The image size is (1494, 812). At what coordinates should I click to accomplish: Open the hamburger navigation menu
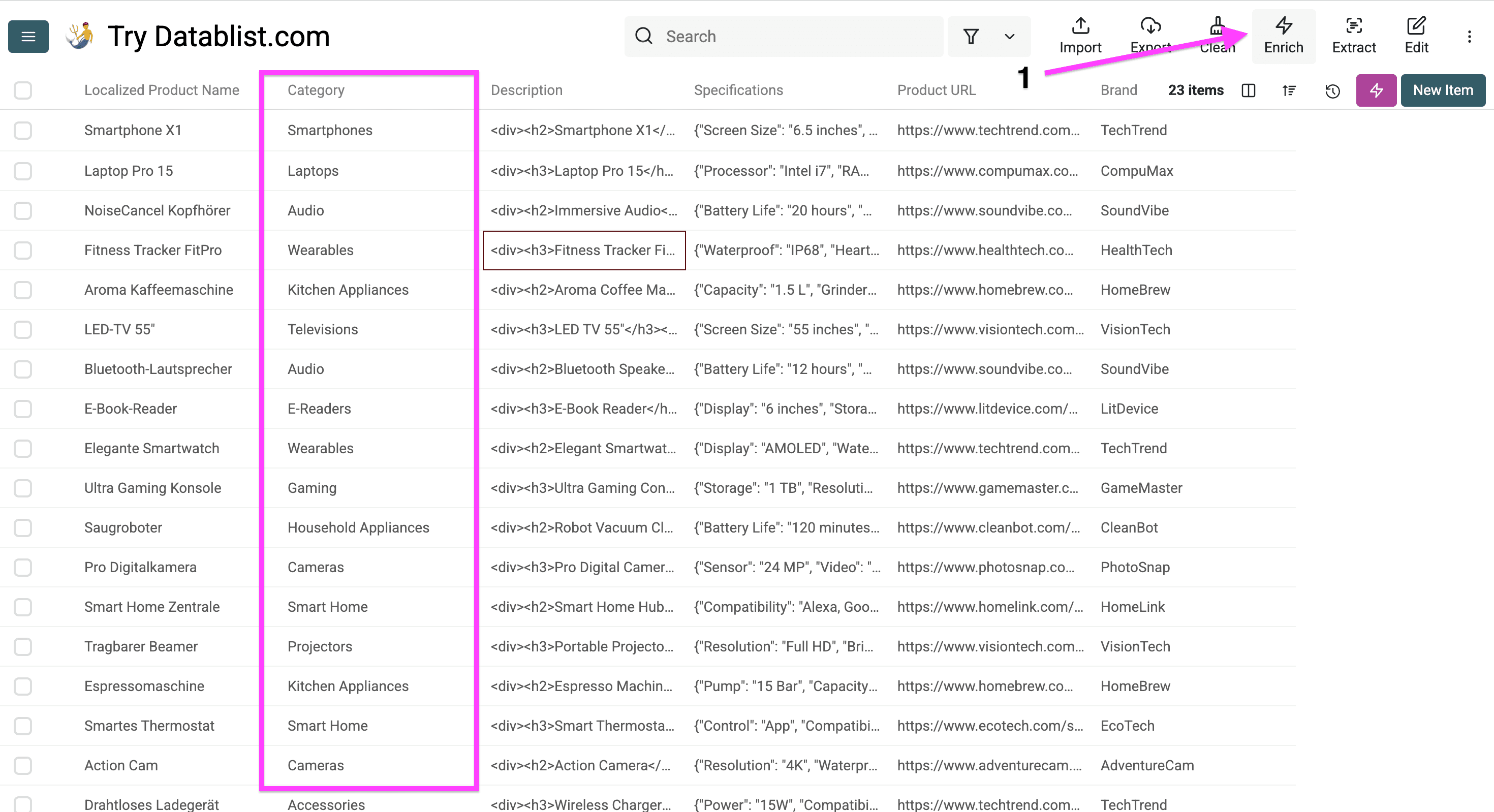click(x=28, y=36)
